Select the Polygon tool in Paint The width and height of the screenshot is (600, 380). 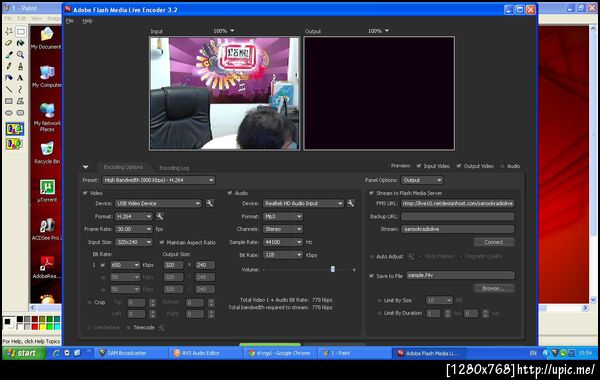[21, 101]
